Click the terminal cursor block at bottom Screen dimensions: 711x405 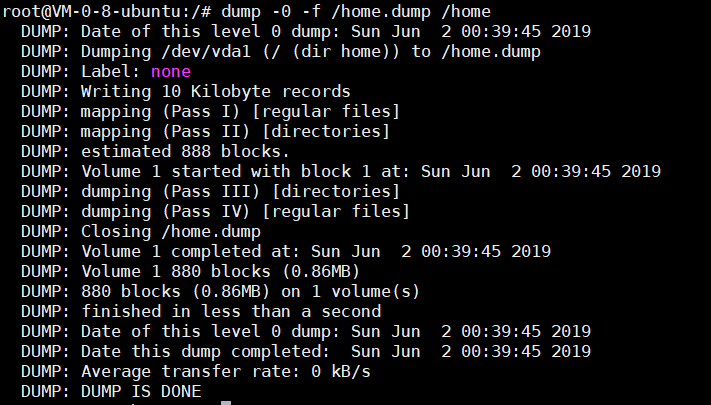pos(226,403)
